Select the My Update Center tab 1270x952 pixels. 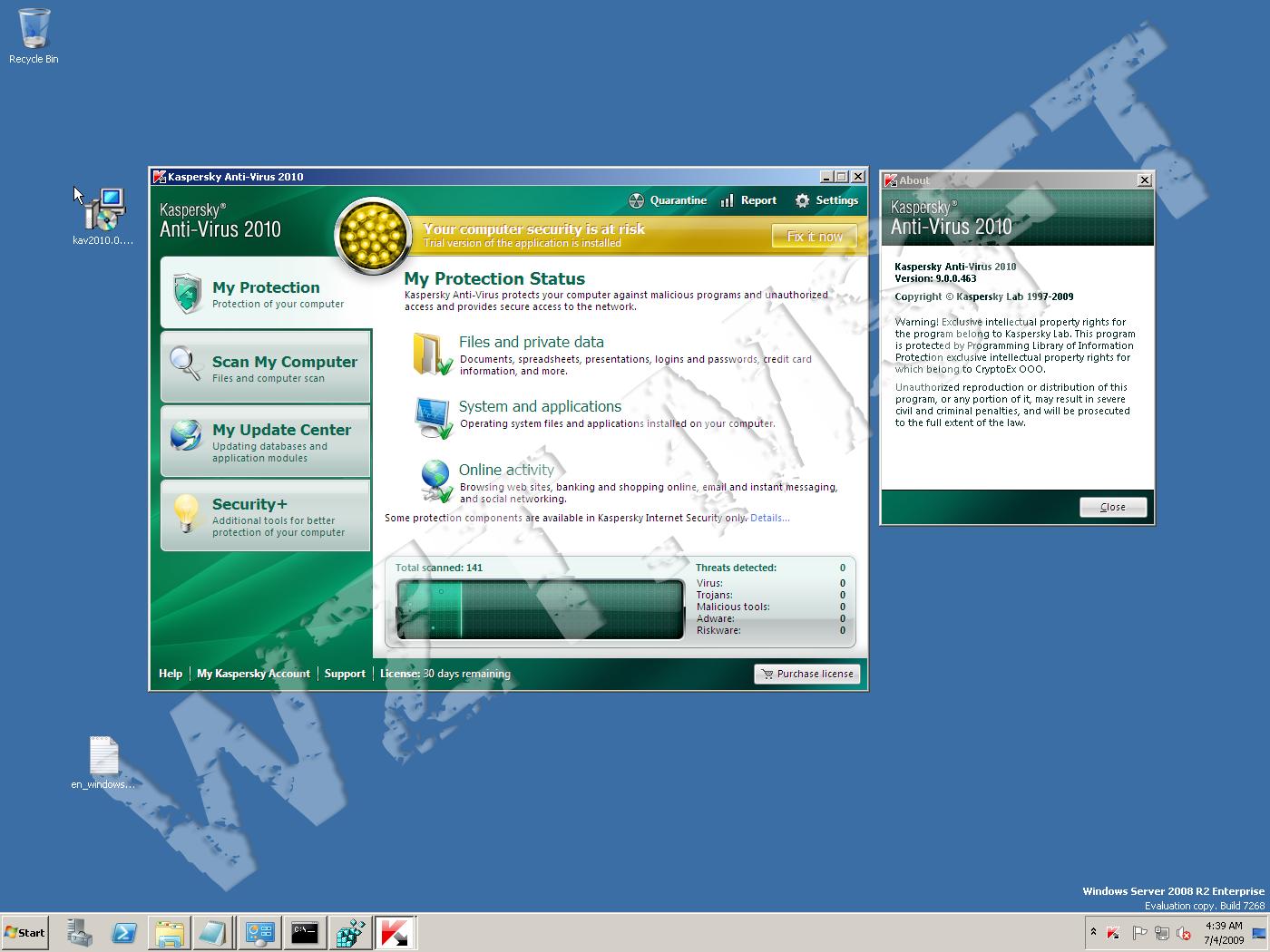pos(266,442)
